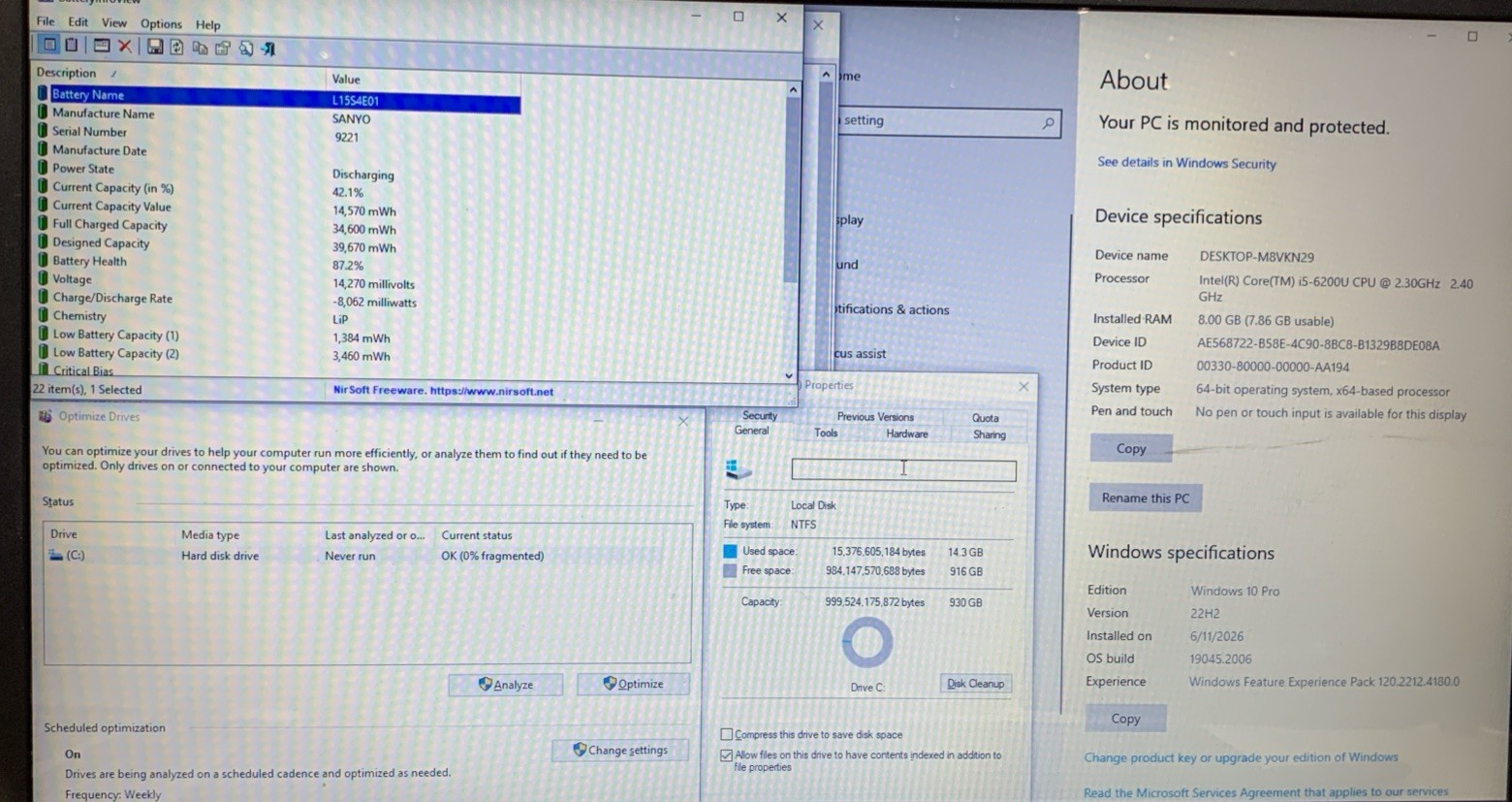Open the View menu

click(113, 22)
